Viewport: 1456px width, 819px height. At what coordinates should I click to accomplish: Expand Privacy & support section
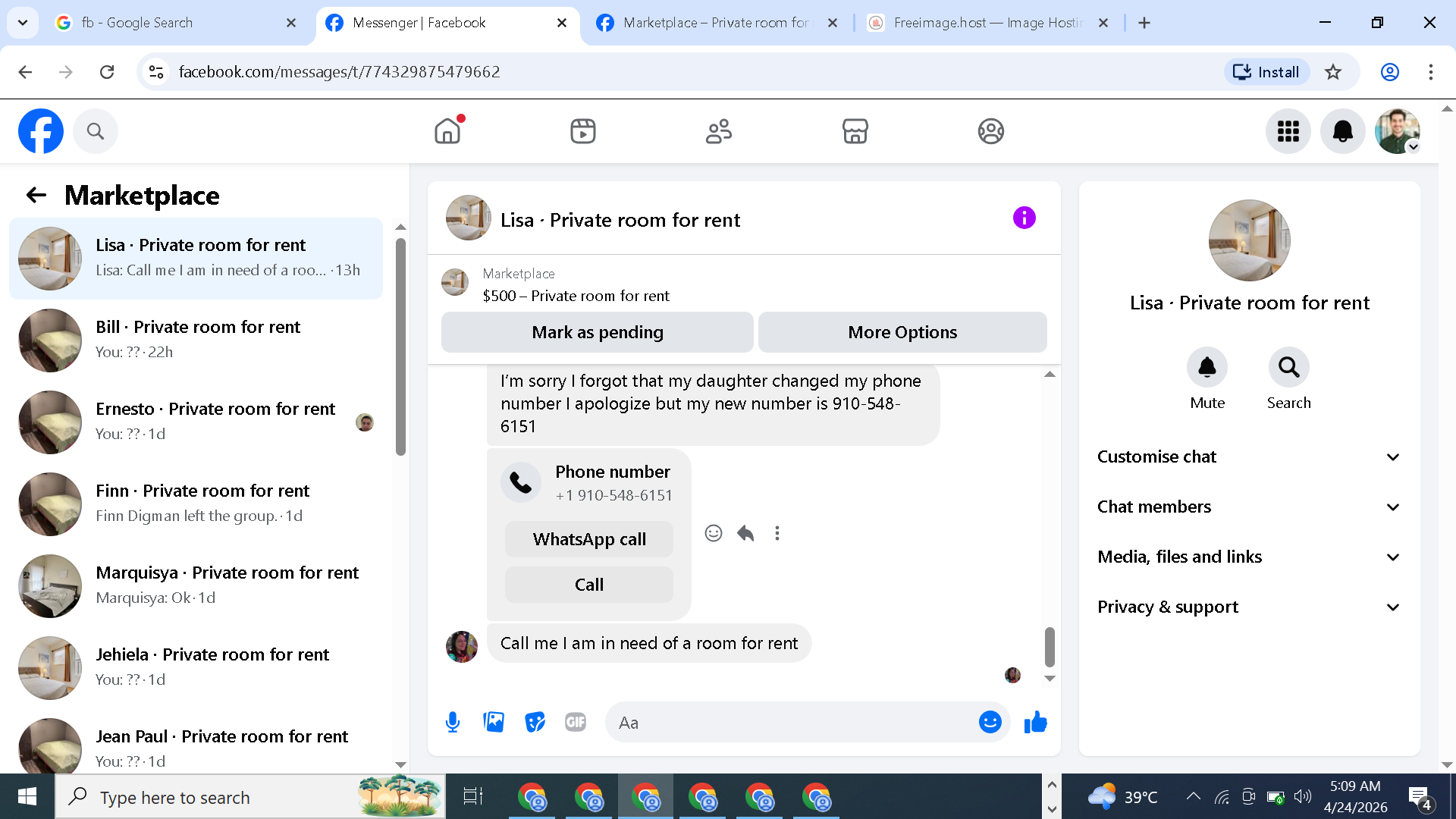point(1248,607)
